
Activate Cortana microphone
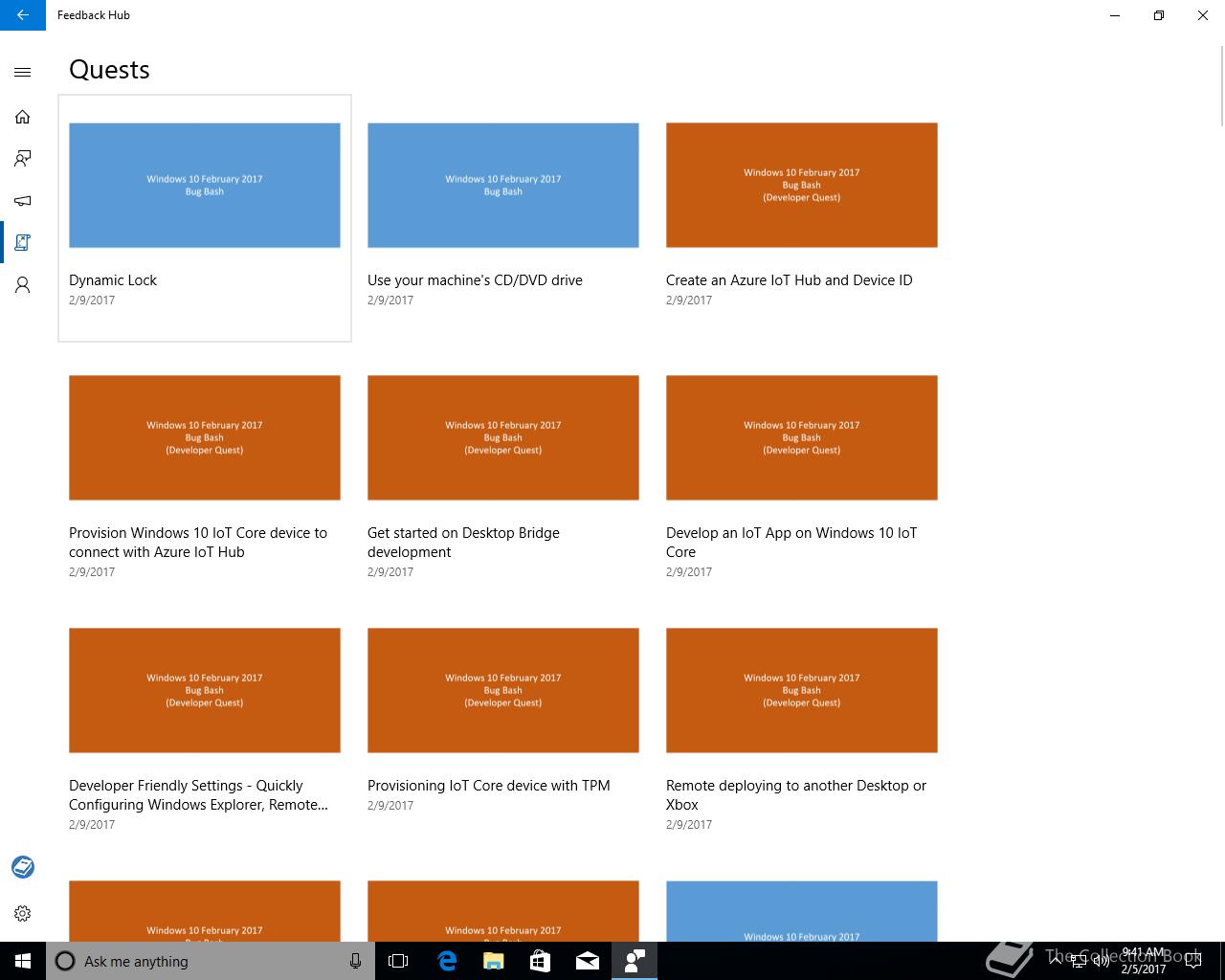coord(355,961)
